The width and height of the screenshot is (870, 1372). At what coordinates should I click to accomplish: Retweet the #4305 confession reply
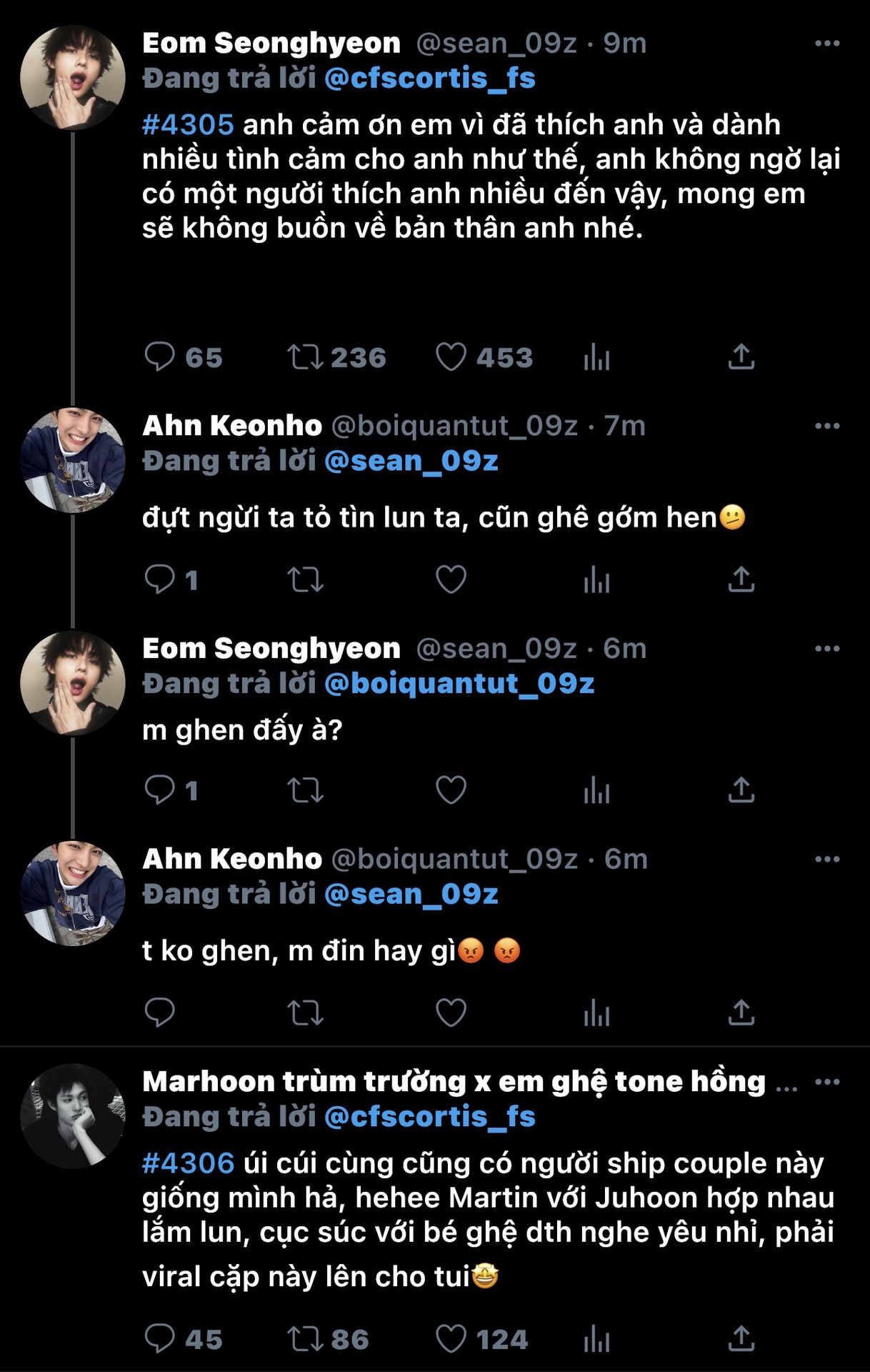[305, 357]
